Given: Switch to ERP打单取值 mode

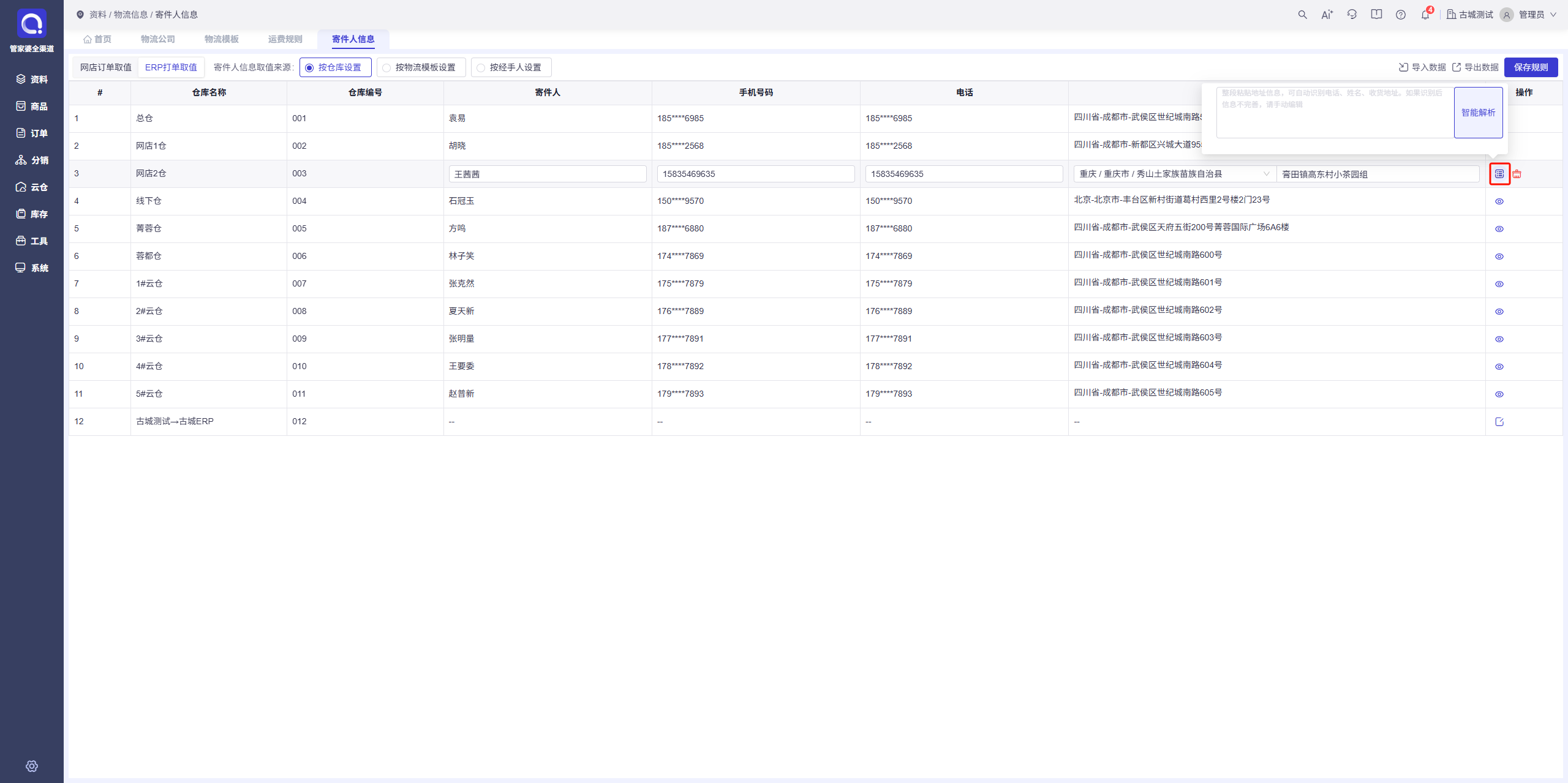Looking at the screenshot, I should [x=171, y=67].
